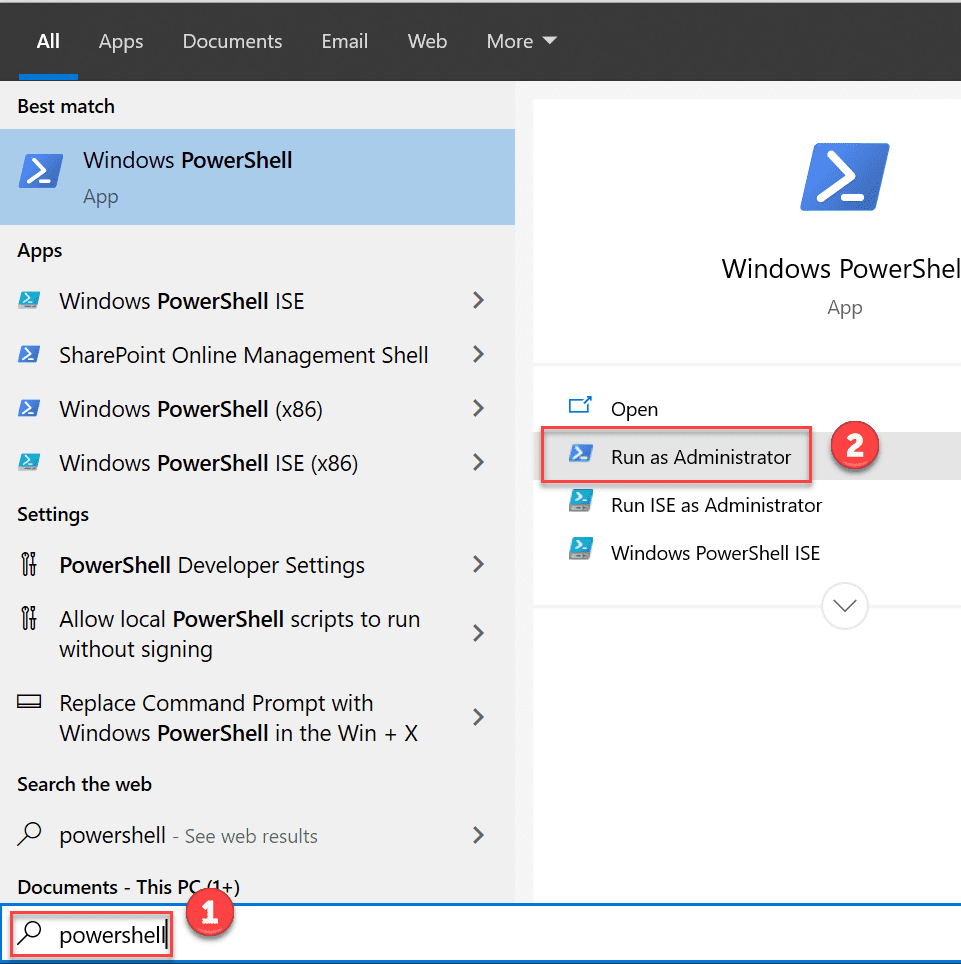Open Windows PowerShell ISE app result
Screen dimensions: 961x964
[x=257, y=301]
